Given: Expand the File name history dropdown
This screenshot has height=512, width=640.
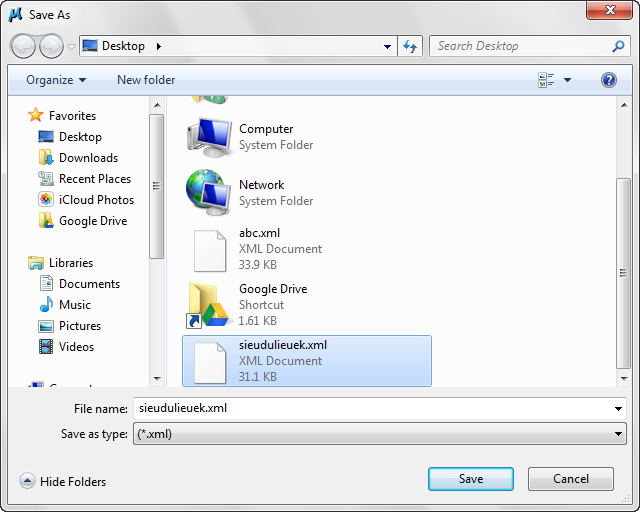Looking at the screenshot, I should click(x=619, y=409).
